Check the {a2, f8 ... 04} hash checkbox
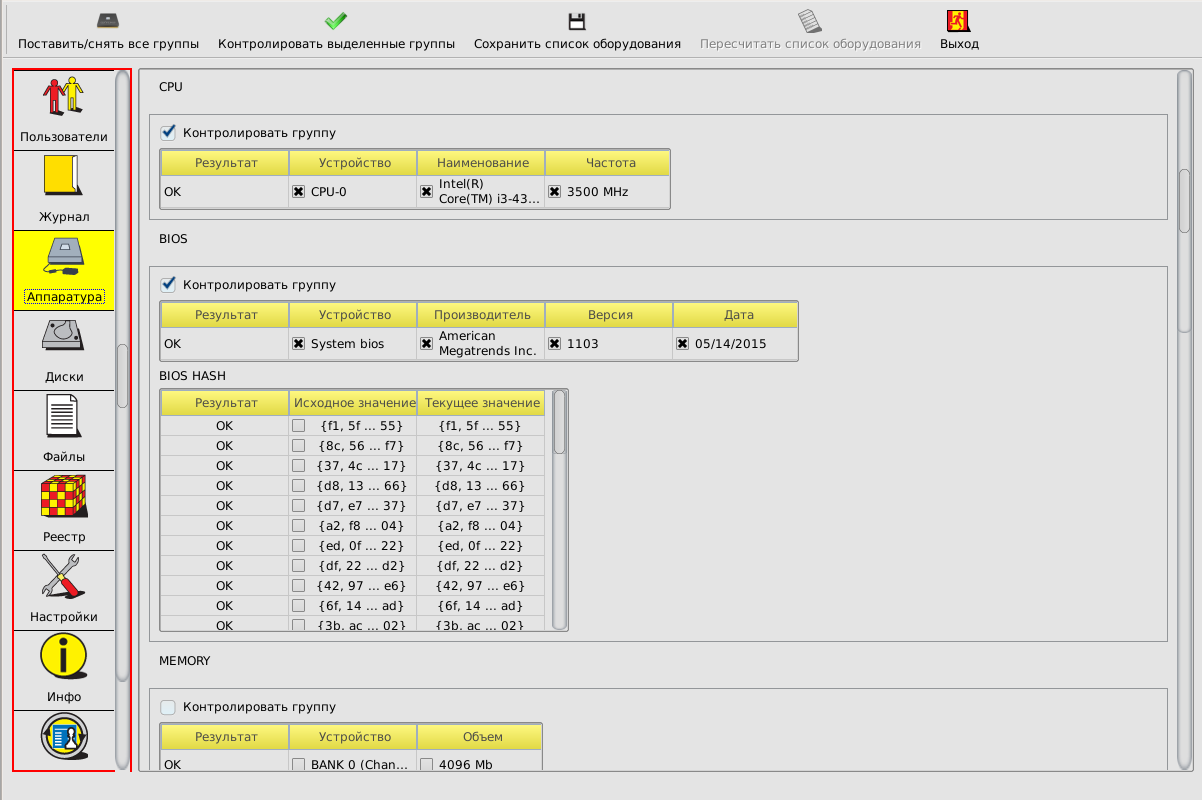Screen dimensions: 1202x800 pos(298,525)
